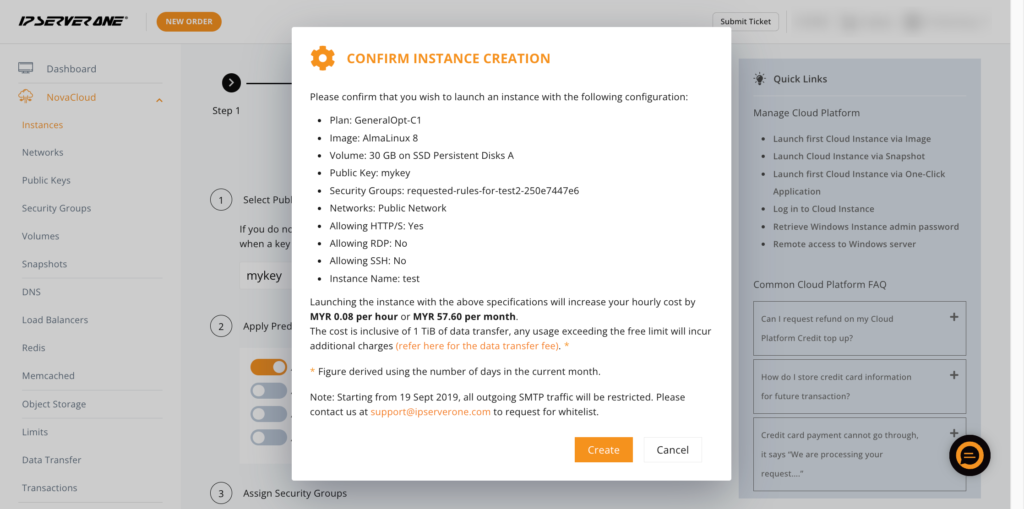Click the Submit Ticket button
The image size is (1024, 509).
[x=745, y=22]
